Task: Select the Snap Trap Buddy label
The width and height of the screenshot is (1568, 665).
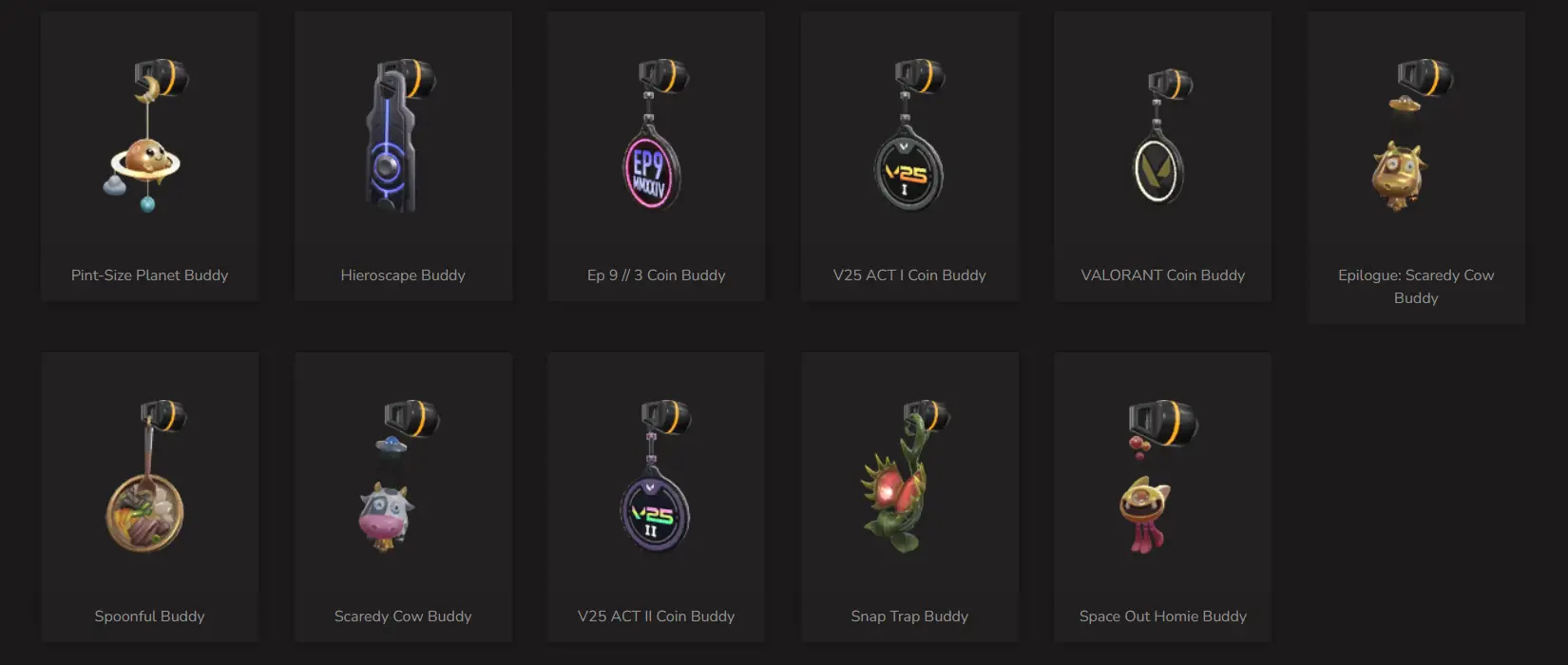Action: [909, 617]
